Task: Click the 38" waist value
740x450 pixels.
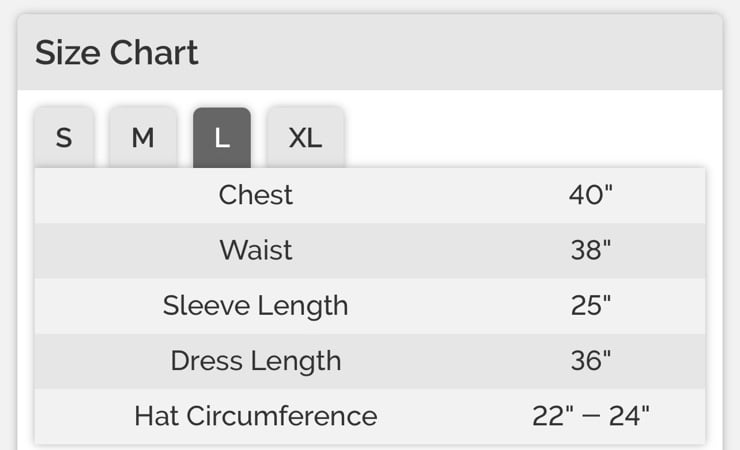Action: (x=590, y=250)
